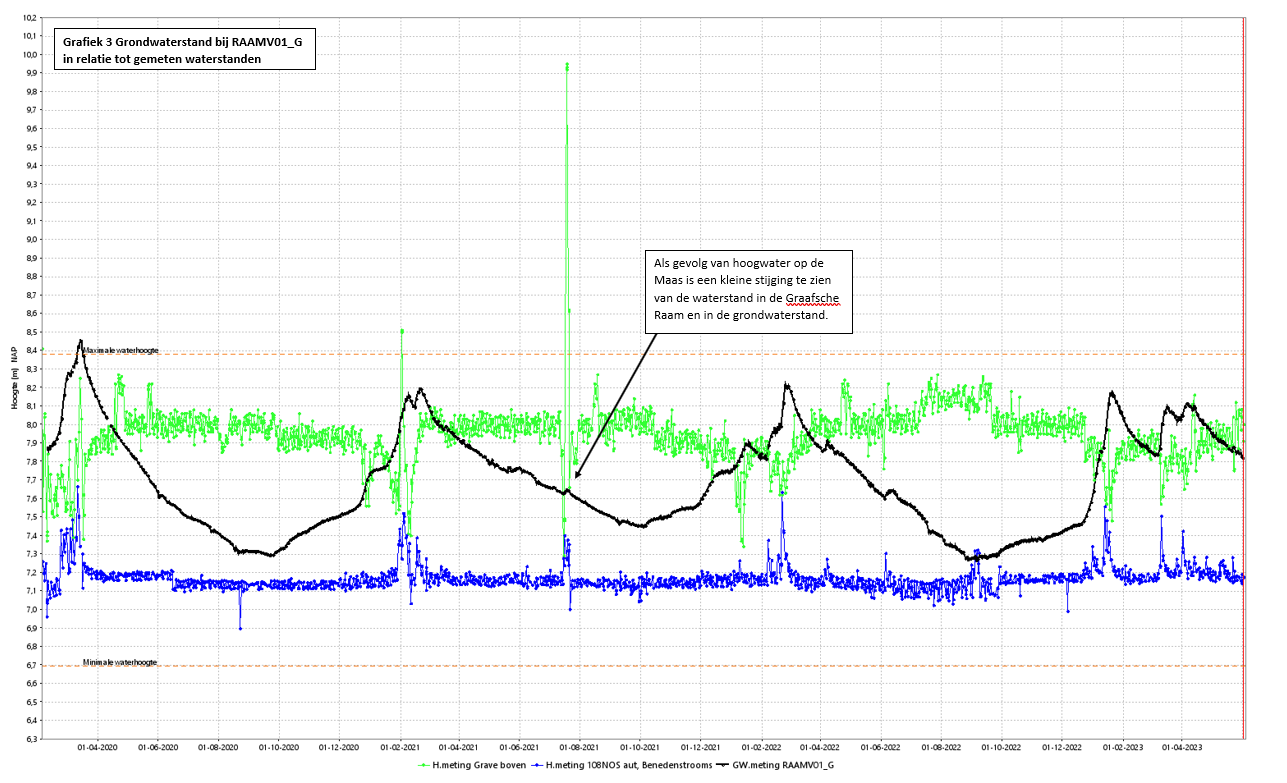
Task: Click the 'Maximale waterhoogte' threshold label
Action: pyautogui.click(x=120, y=351)
